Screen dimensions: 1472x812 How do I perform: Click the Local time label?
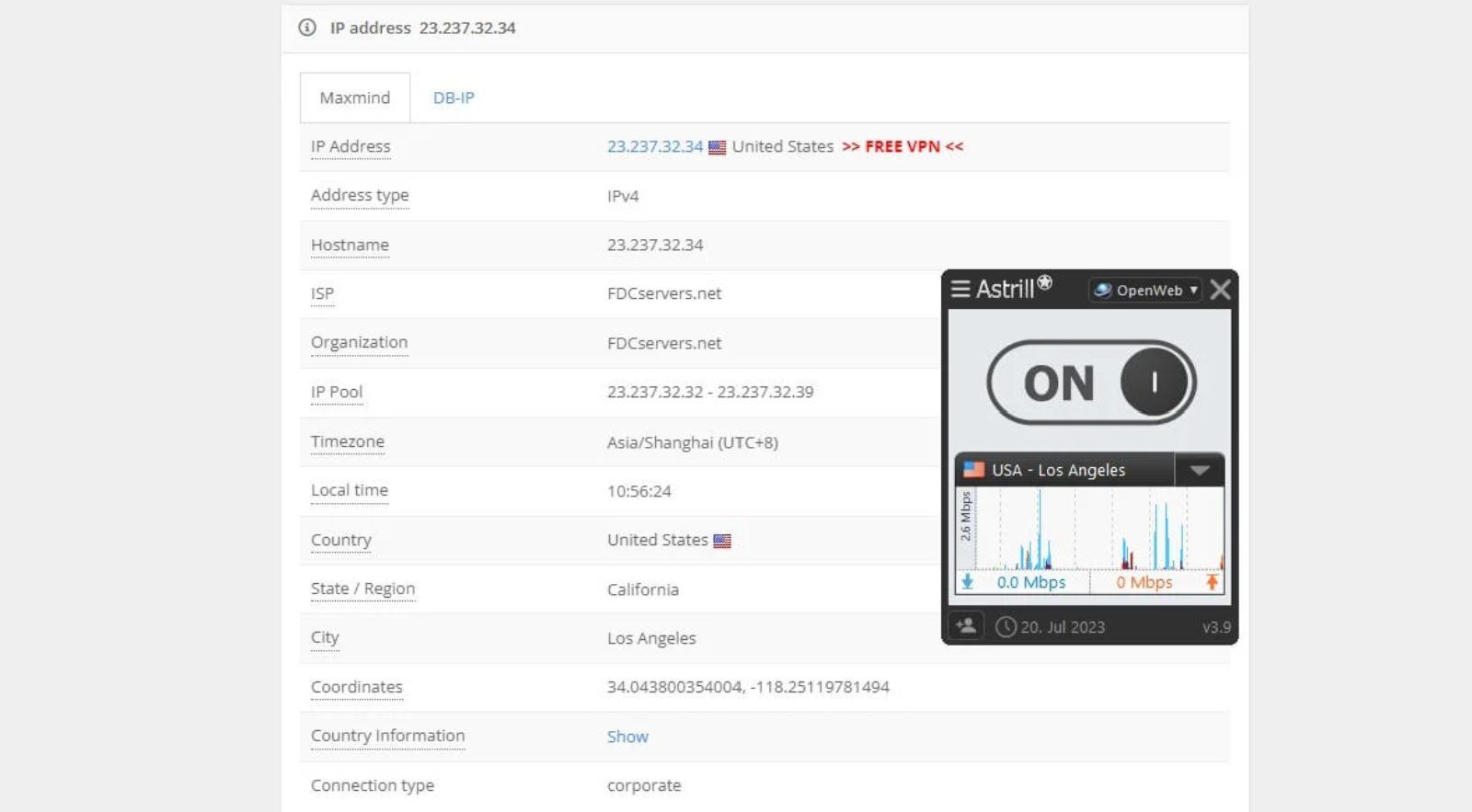350,490
